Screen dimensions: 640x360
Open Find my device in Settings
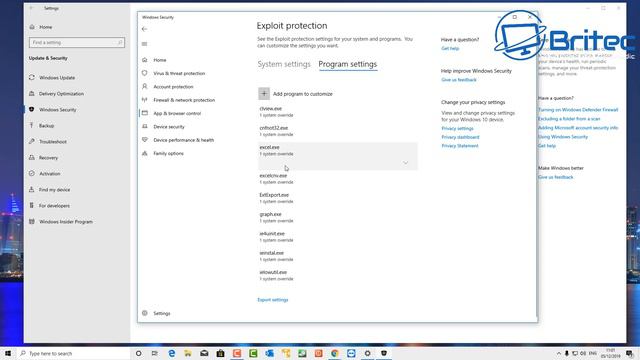click(x=54, y=190)
